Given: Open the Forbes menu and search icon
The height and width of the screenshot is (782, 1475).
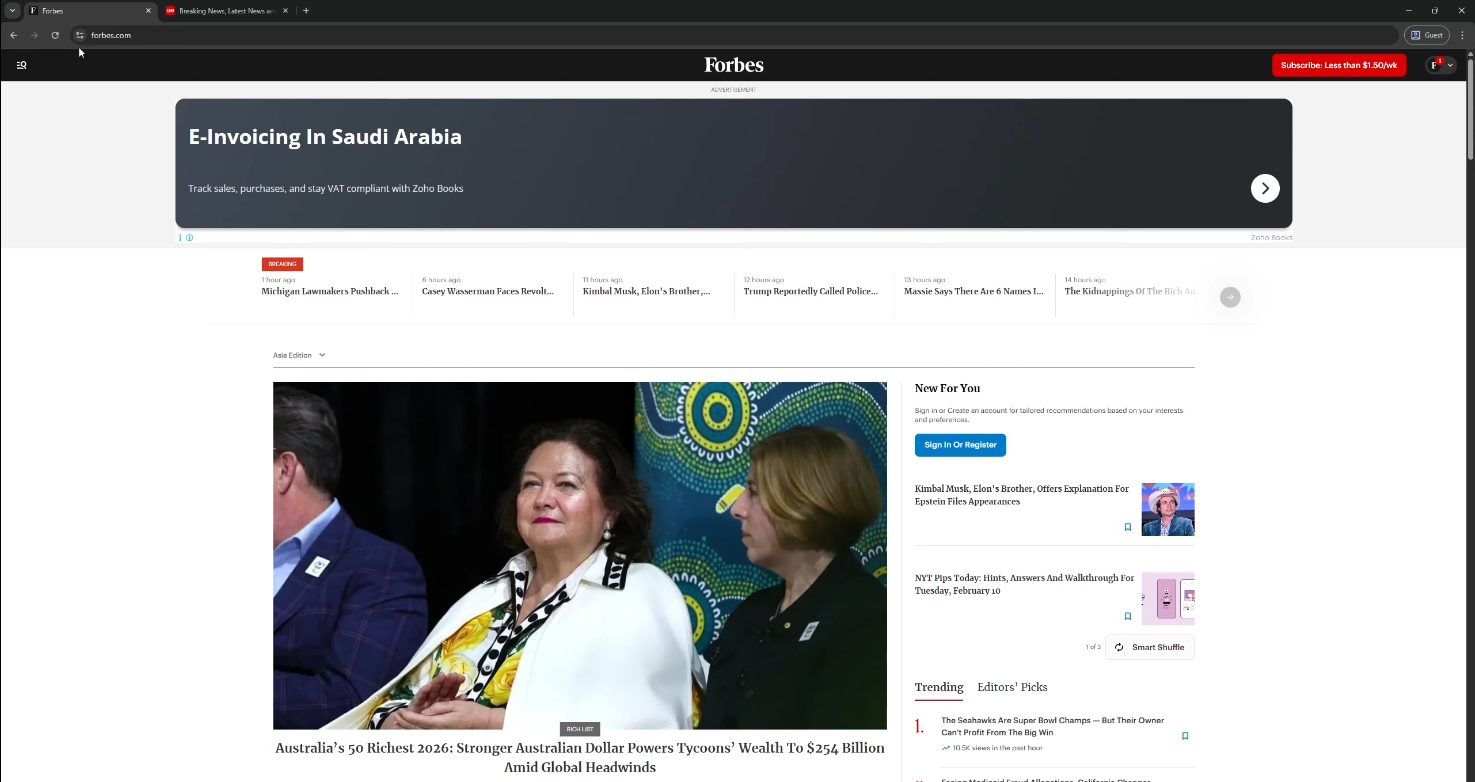Looking at the screenshot, I should pos(21,65).
